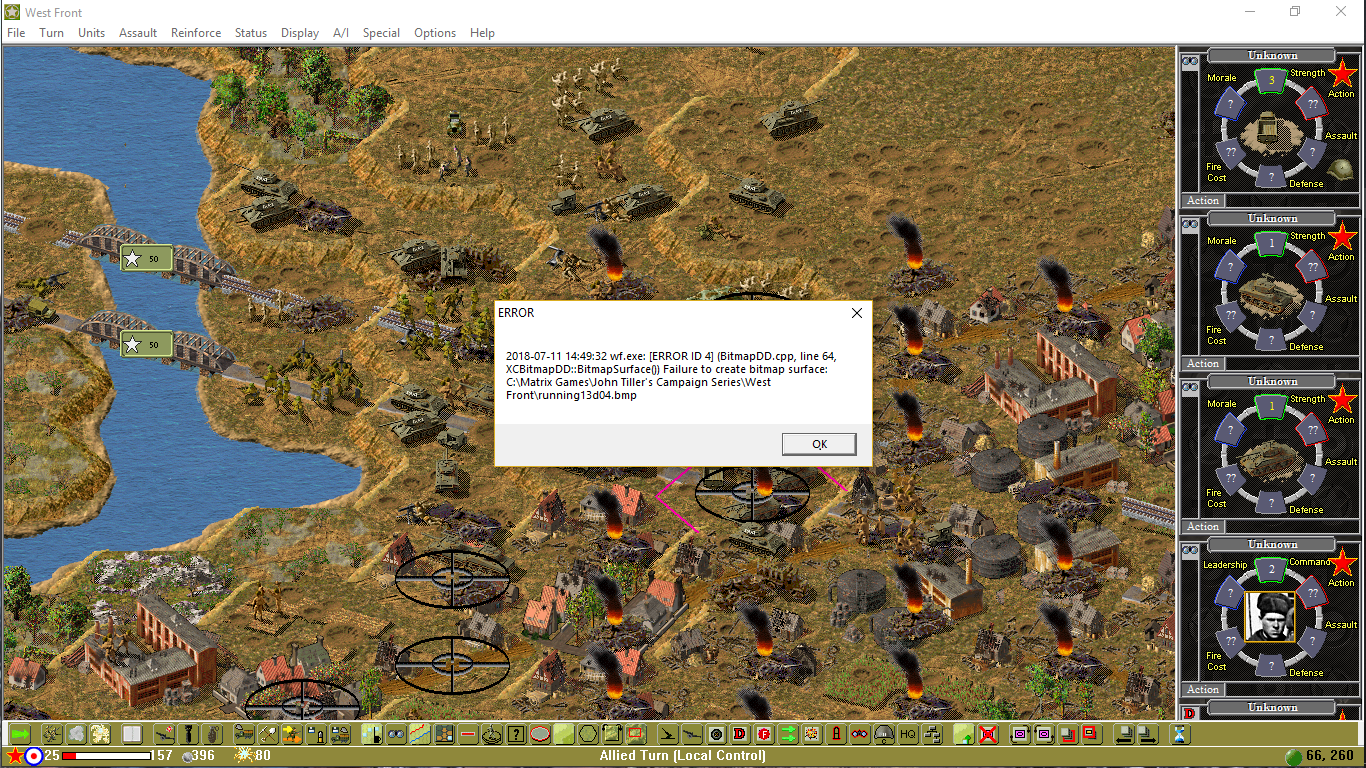Open the Special menu
1366x768 pixels.
pos(381,33)
